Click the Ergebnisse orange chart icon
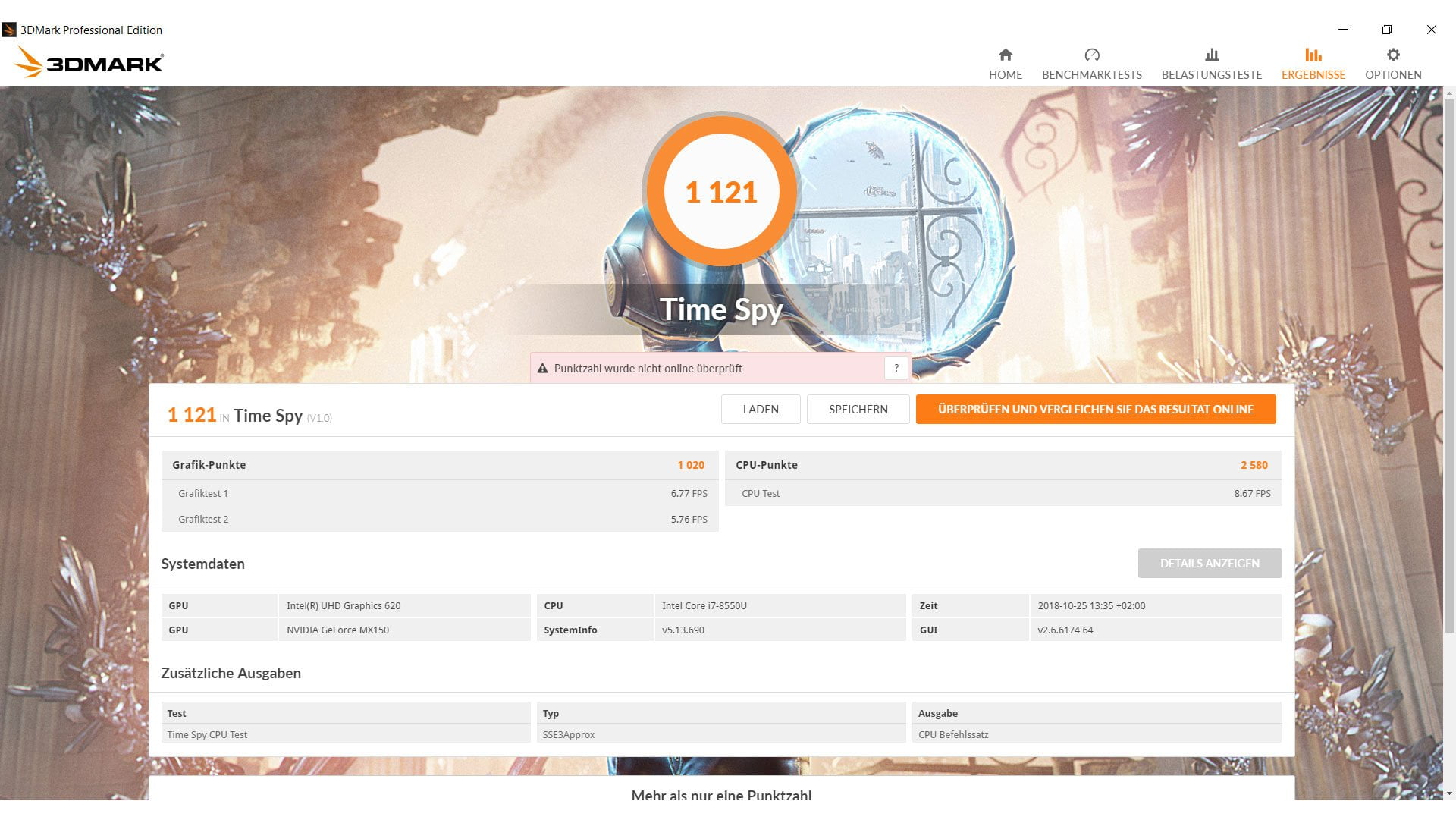 click(1313, 55)
